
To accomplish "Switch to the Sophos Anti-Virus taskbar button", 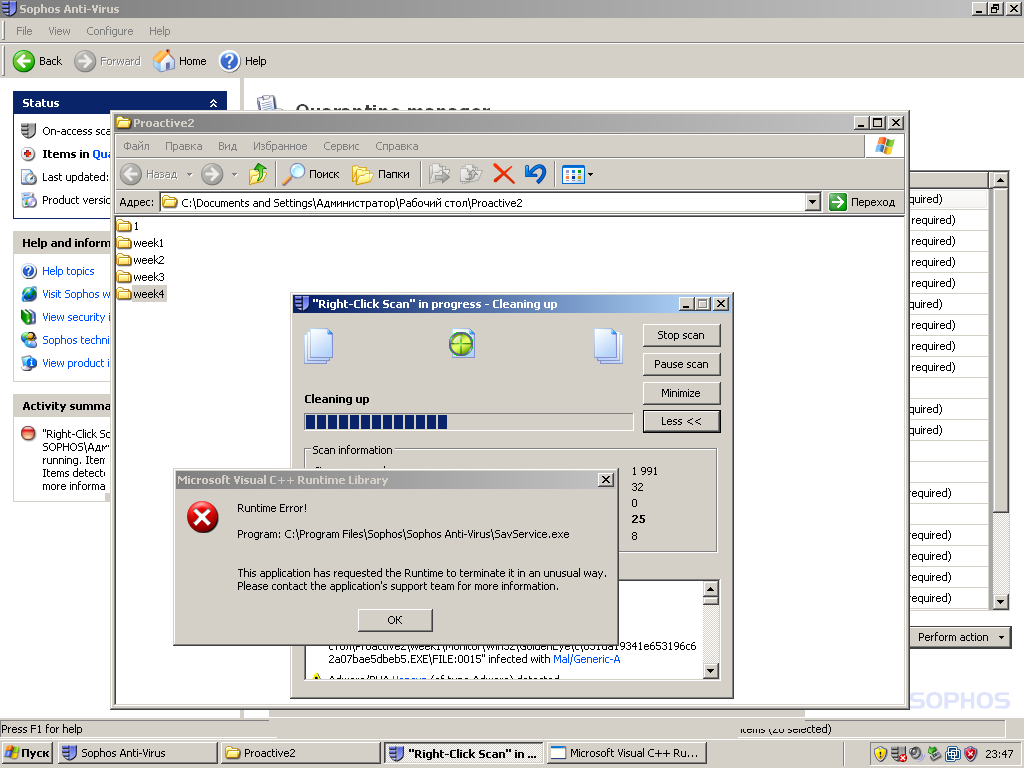I will click(137, 753).
